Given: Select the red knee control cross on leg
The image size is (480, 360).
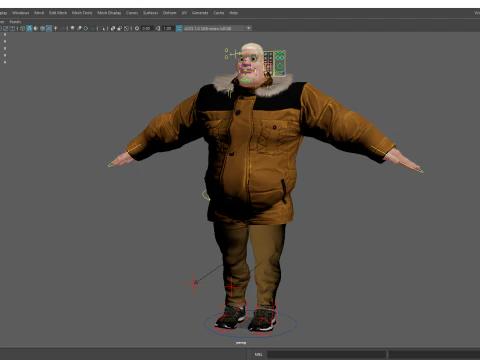Looking at the screenshot, I should [231, 286].
